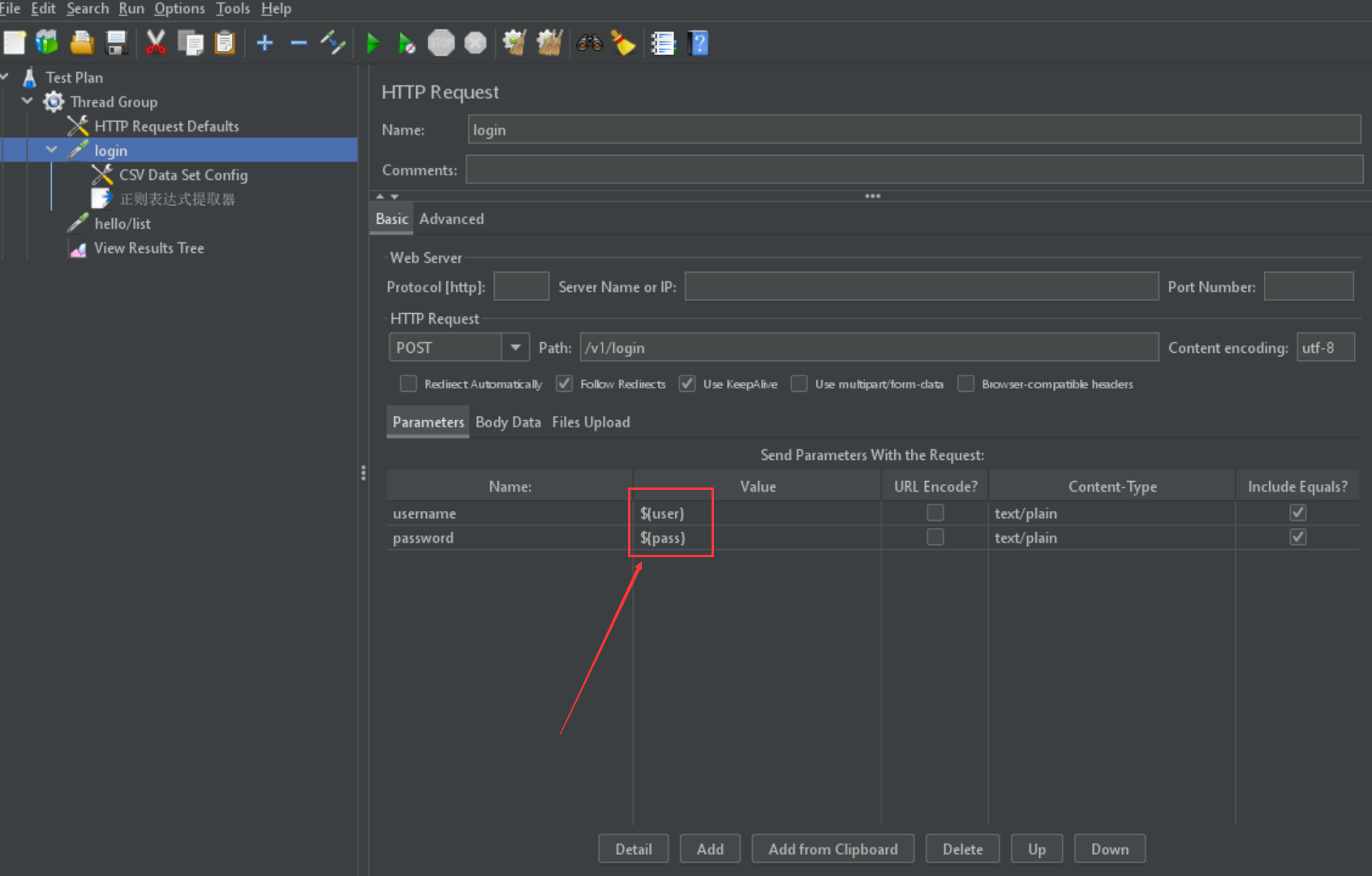Start the test with green play icon
Viewport: 1372px width, 876px height.
373,43
